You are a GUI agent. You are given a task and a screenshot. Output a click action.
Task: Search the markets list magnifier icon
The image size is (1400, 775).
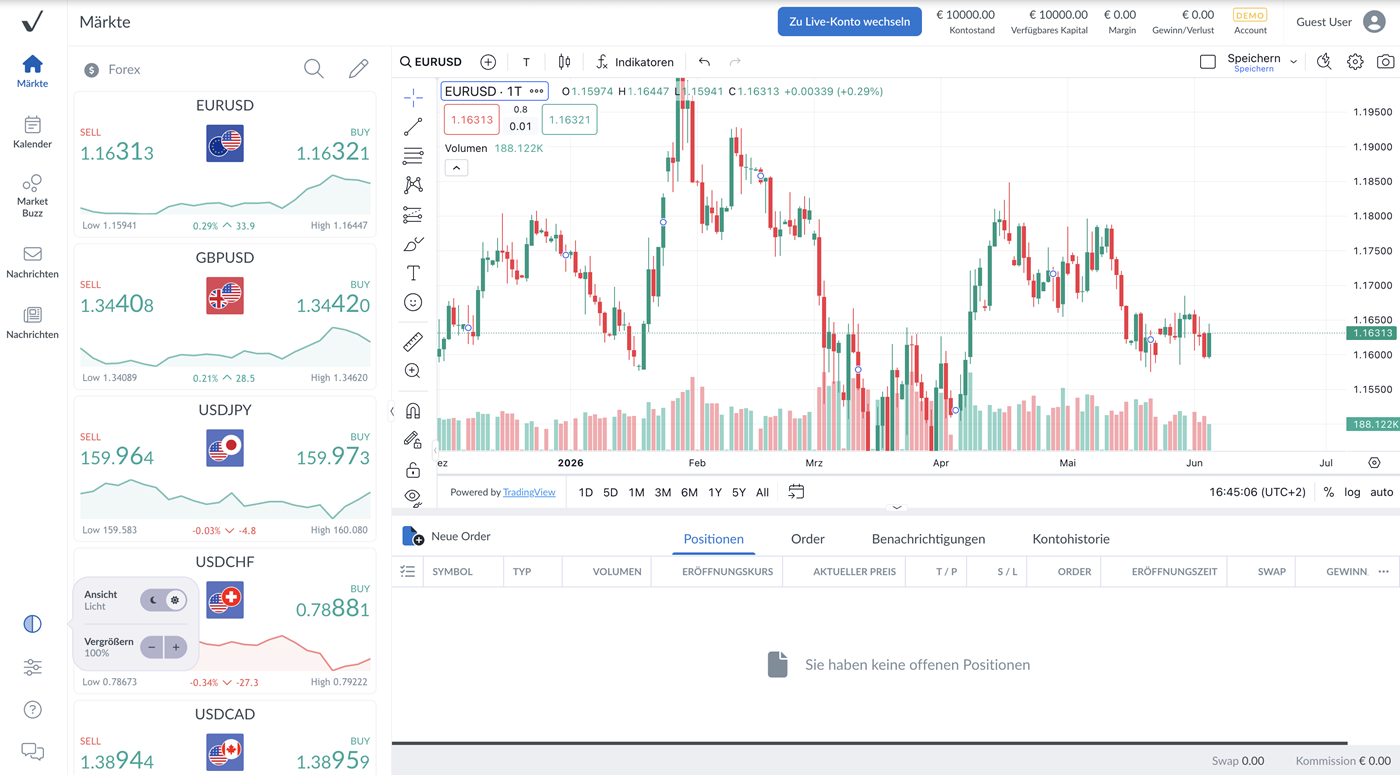[314, 69]
